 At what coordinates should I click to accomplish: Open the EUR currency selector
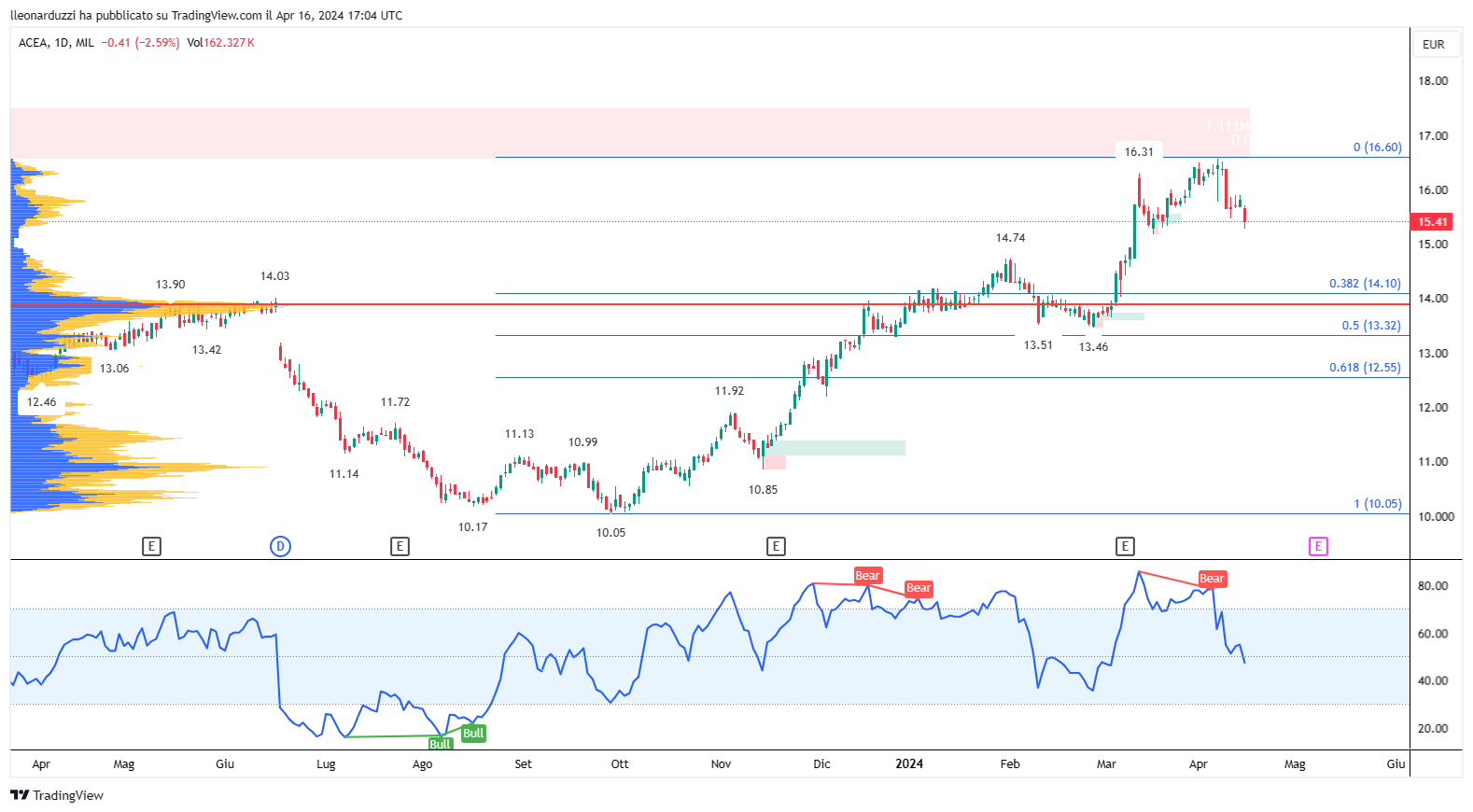pos(1434,44)
